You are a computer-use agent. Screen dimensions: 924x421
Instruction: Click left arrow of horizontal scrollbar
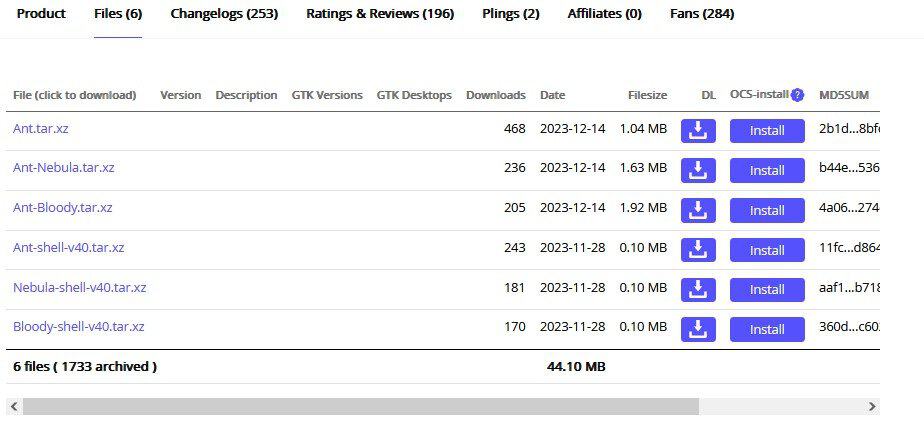point(12,407)
